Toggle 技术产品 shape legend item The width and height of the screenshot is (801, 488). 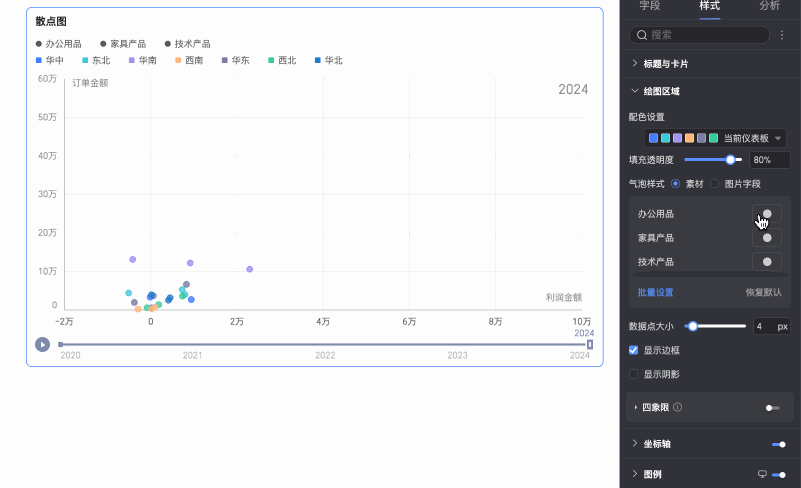[187, 44]
